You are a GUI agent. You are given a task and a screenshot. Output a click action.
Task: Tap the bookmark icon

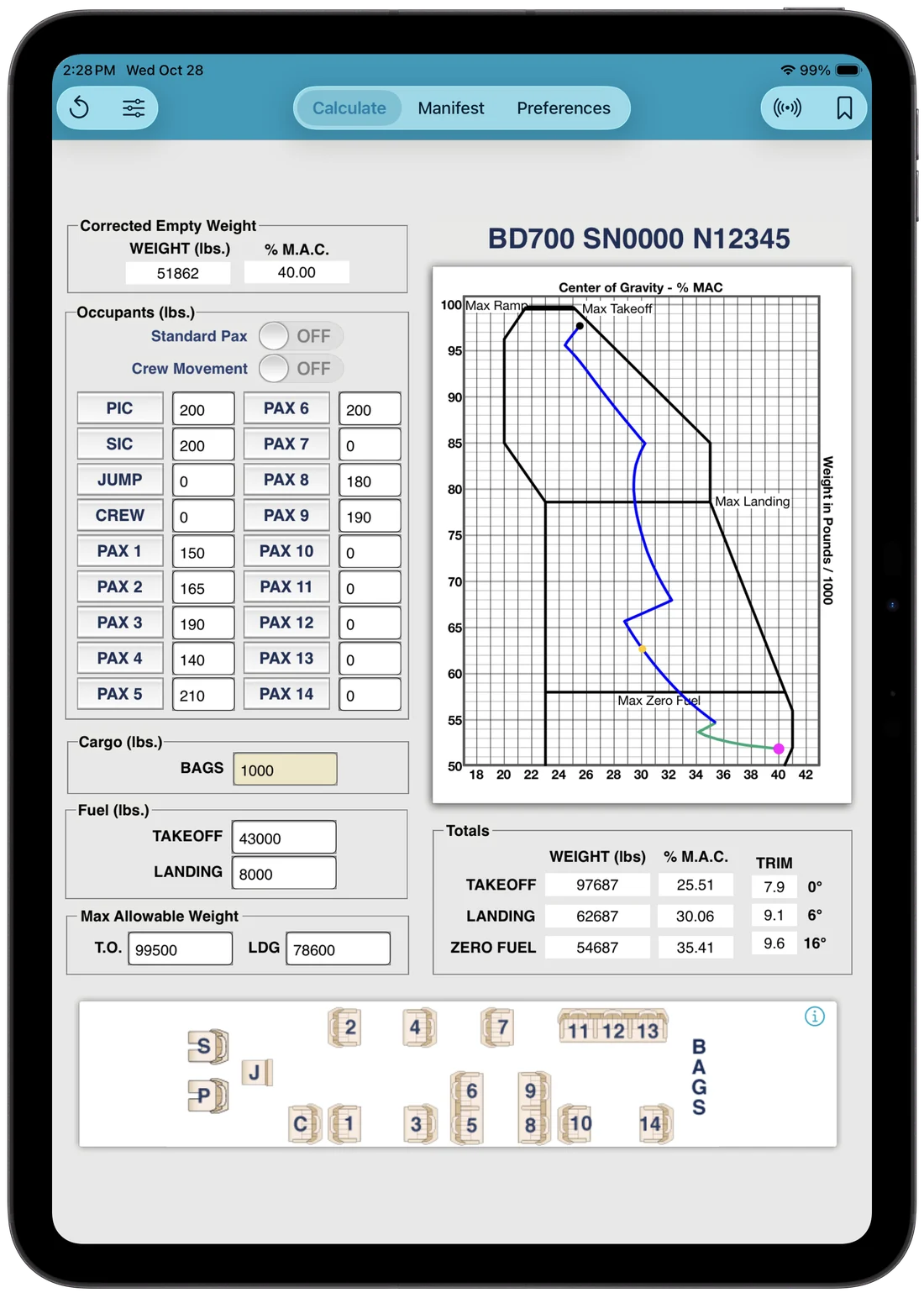pos(844,108)
